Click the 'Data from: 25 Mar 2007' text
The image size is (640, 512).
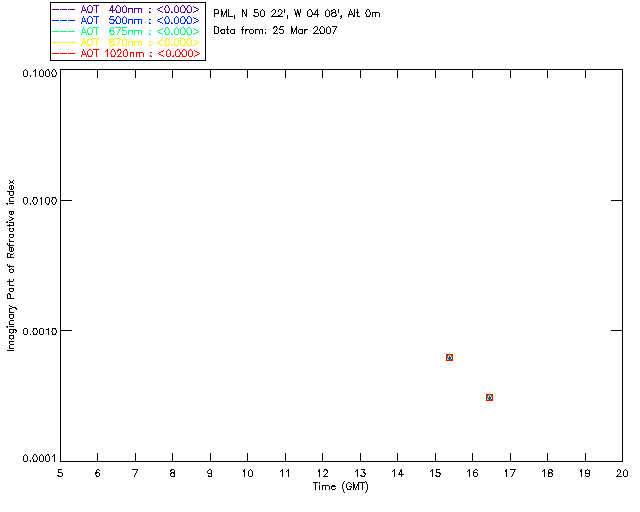click(275, 30)
